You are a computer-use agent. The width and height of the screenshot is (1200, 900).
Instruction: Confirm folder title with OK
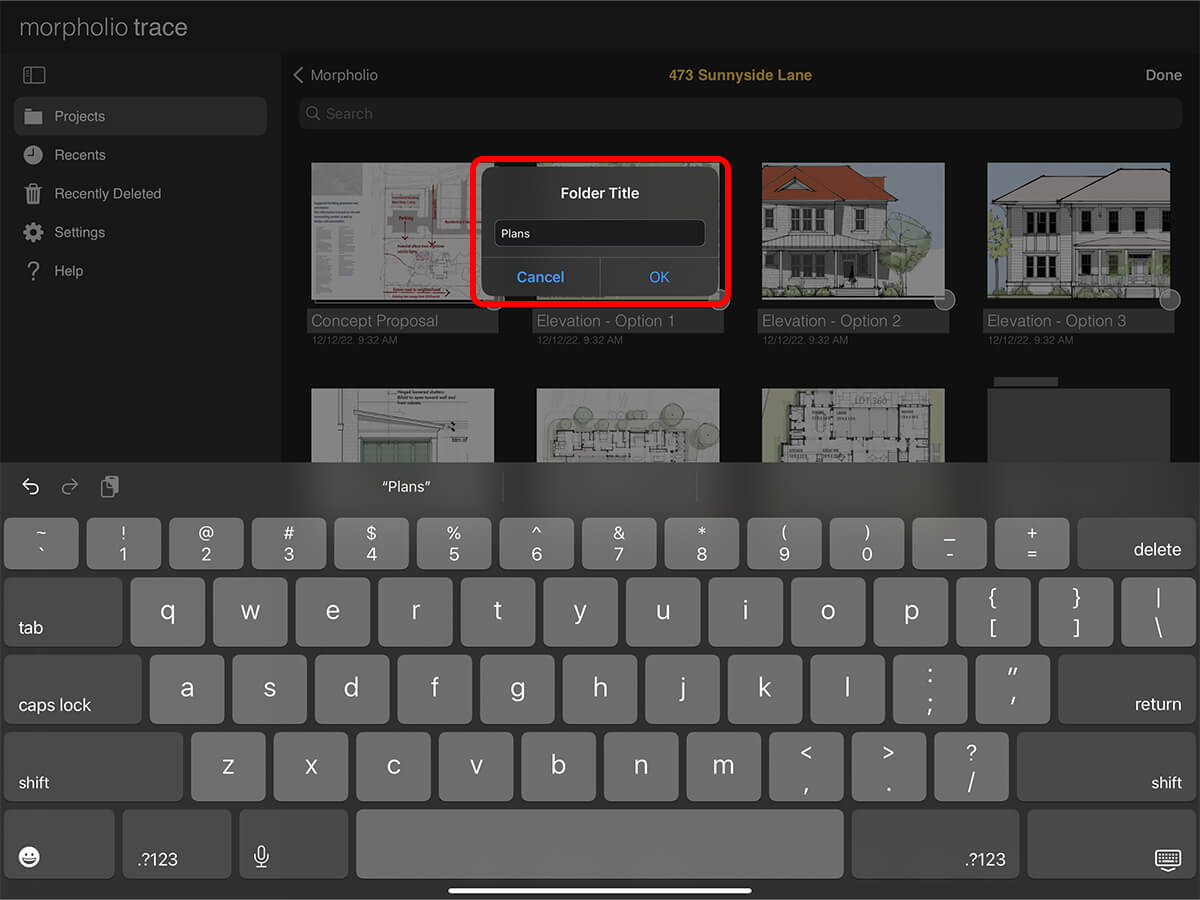(x=659, y=277)
